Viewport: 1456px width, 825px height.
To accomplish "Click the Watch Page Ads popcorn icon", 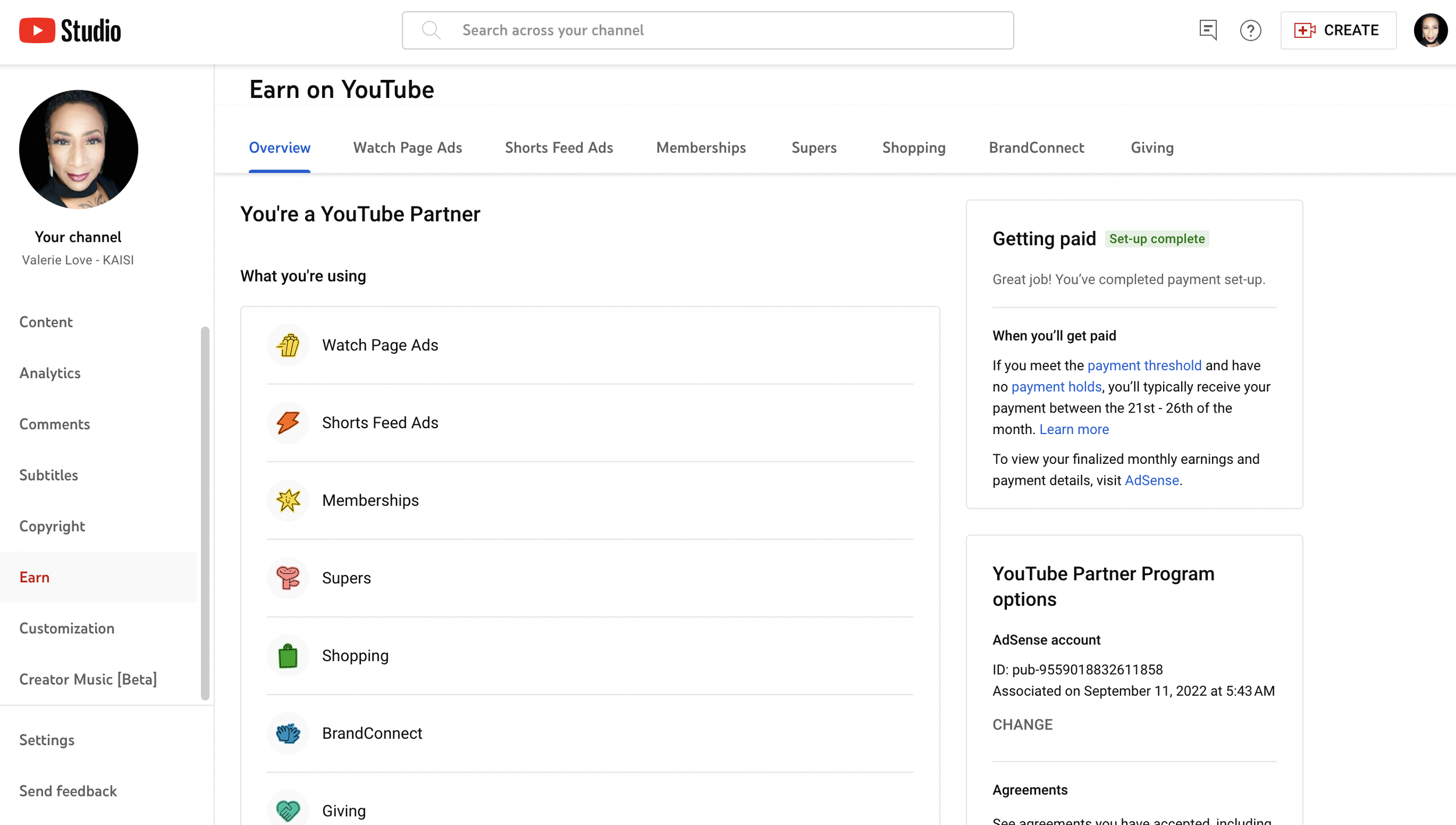I will coord(288,345).
